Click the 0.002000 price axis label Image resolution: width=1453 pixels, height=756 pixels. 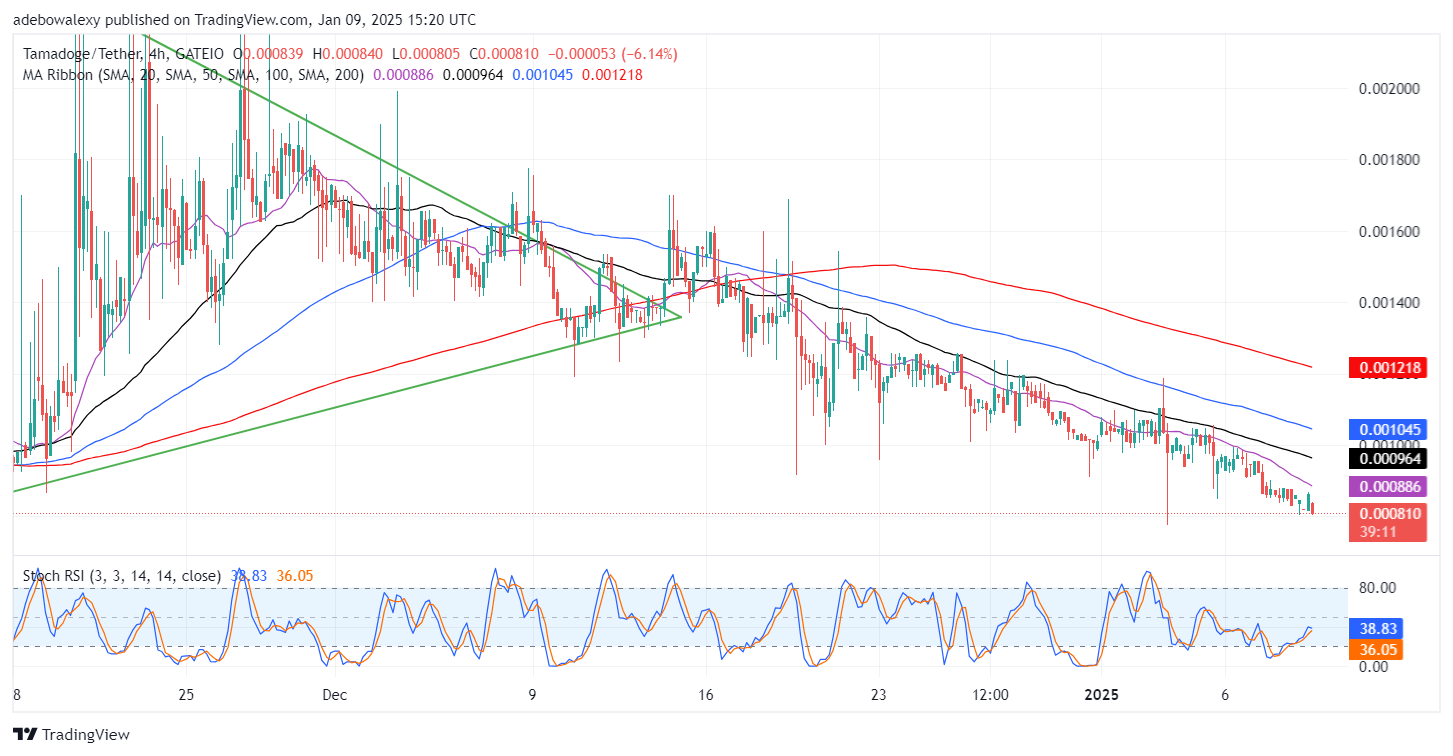coord(1388,89)
